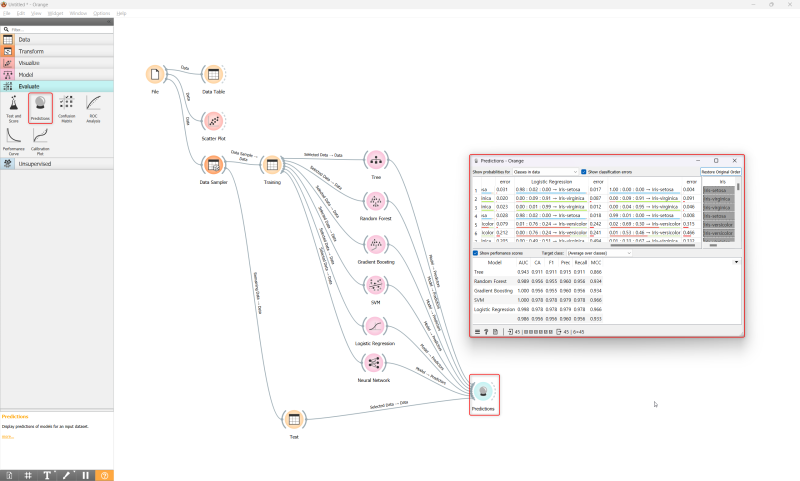
Task: Select the ROC Analysis widget
Action: tap(93, 109)
